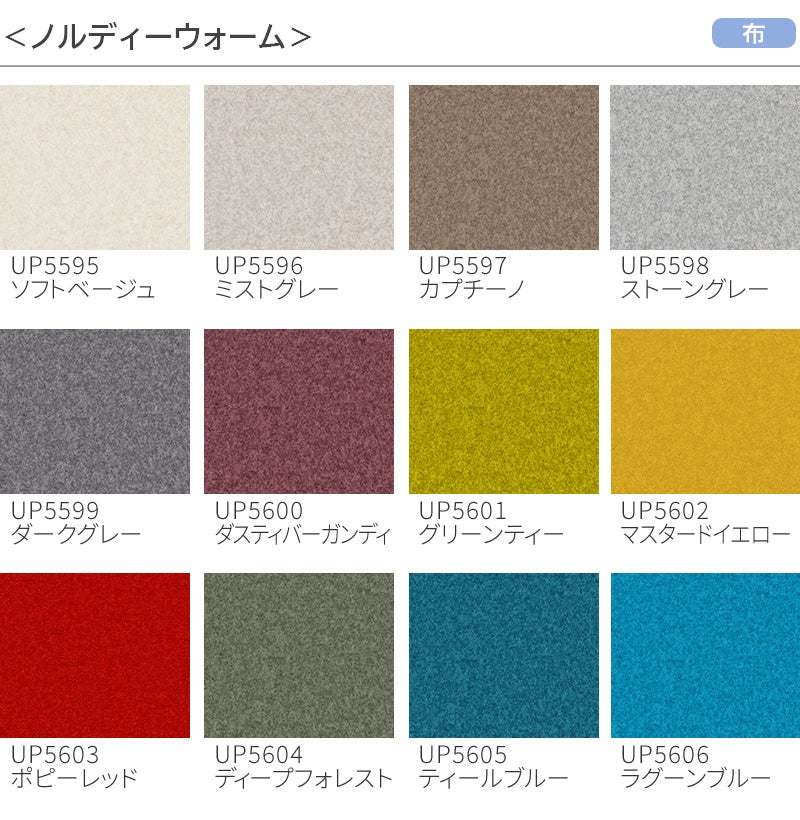This screenshot has width=800, height=820.
Task: Pick the UP5597 Cappuccino brown swatch
Action: pos(504,167)
